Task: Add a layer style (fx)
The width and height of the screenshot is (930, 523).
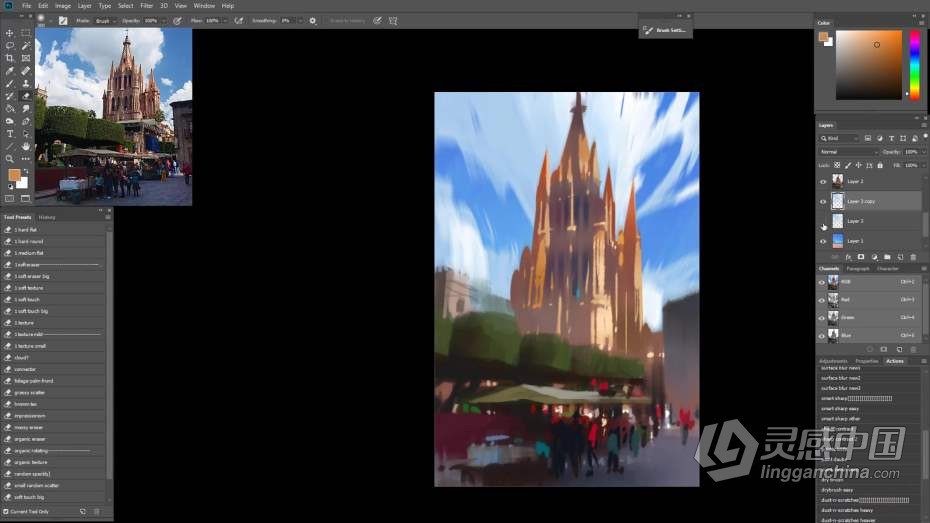Action: click(x=848, y=257)
